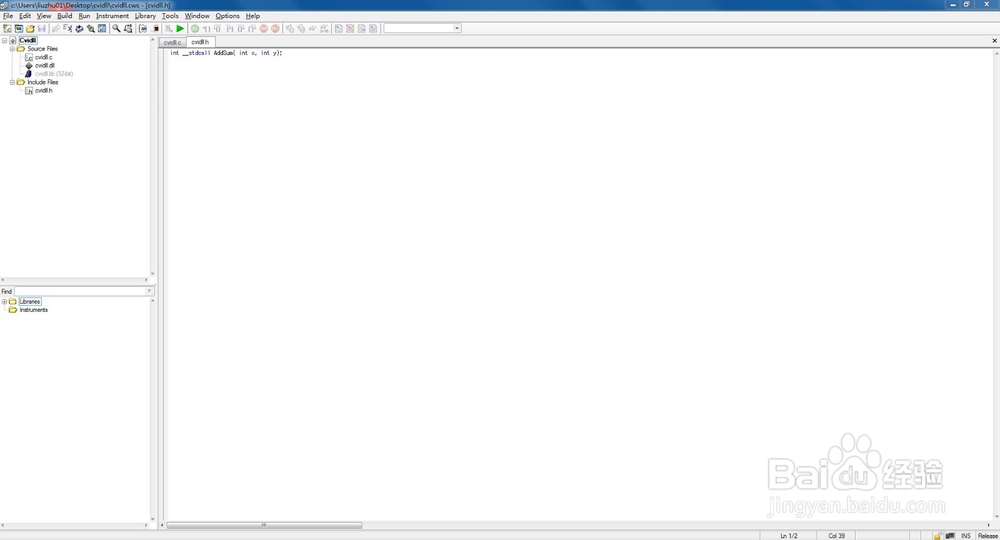The image size is (1000, 540).
Task: Click the Instruments tree item label
Action: click(x=34, y=310)
